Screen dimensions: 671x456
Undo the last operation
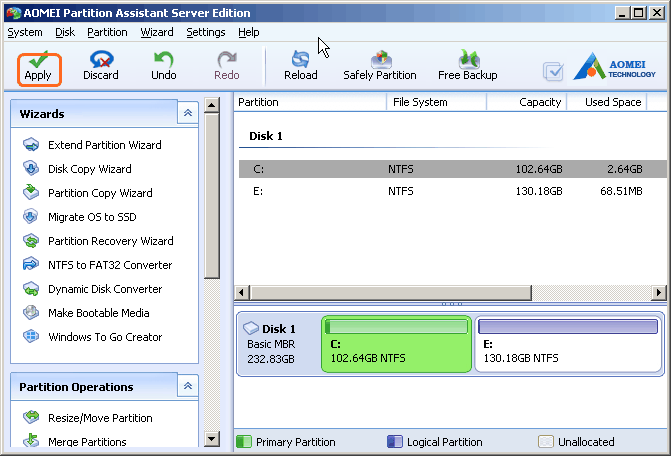(163, 67)
